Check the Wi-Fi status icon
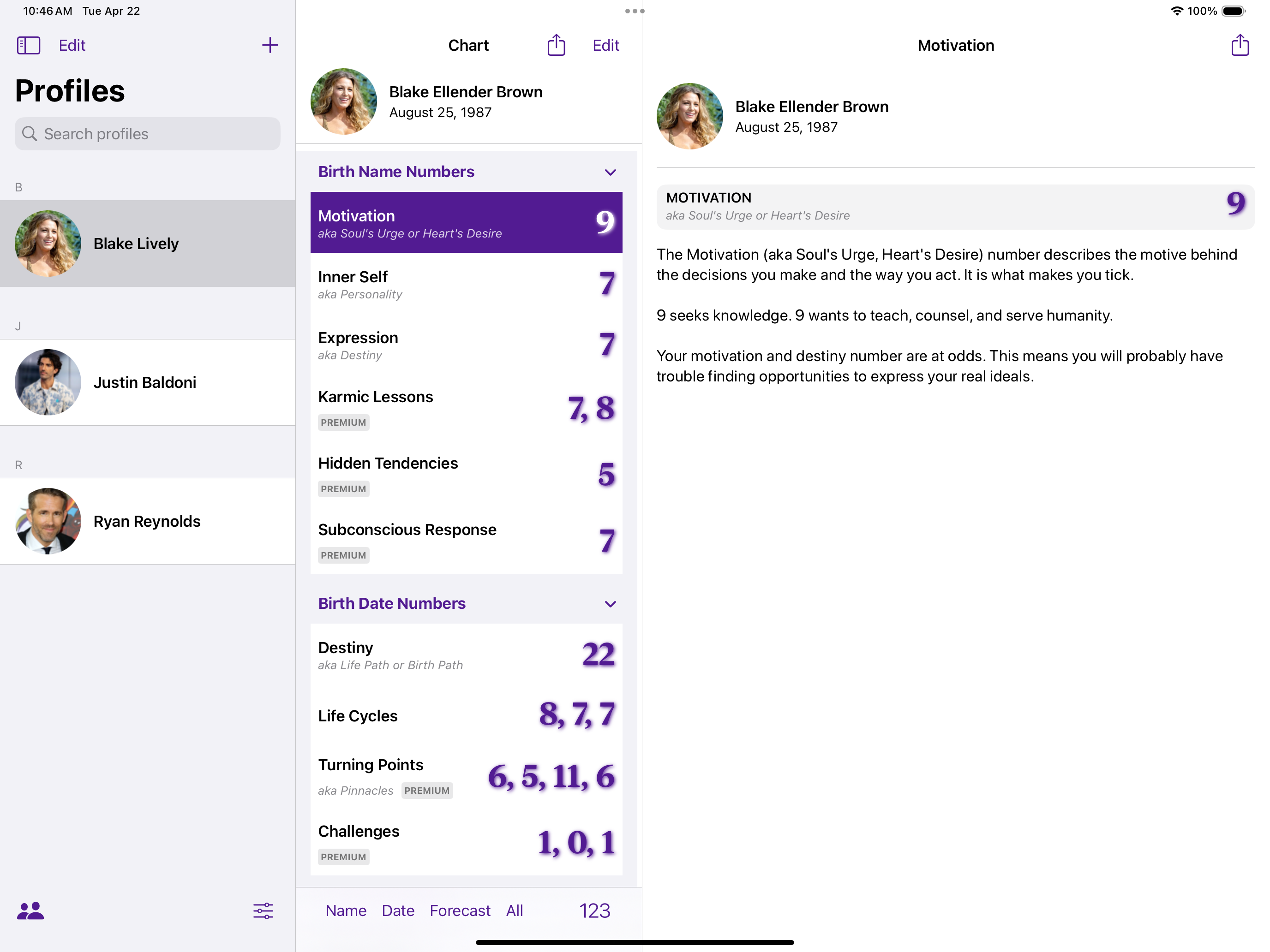This screenshot has height=952, width=1270. click(x=1176, y=11)
